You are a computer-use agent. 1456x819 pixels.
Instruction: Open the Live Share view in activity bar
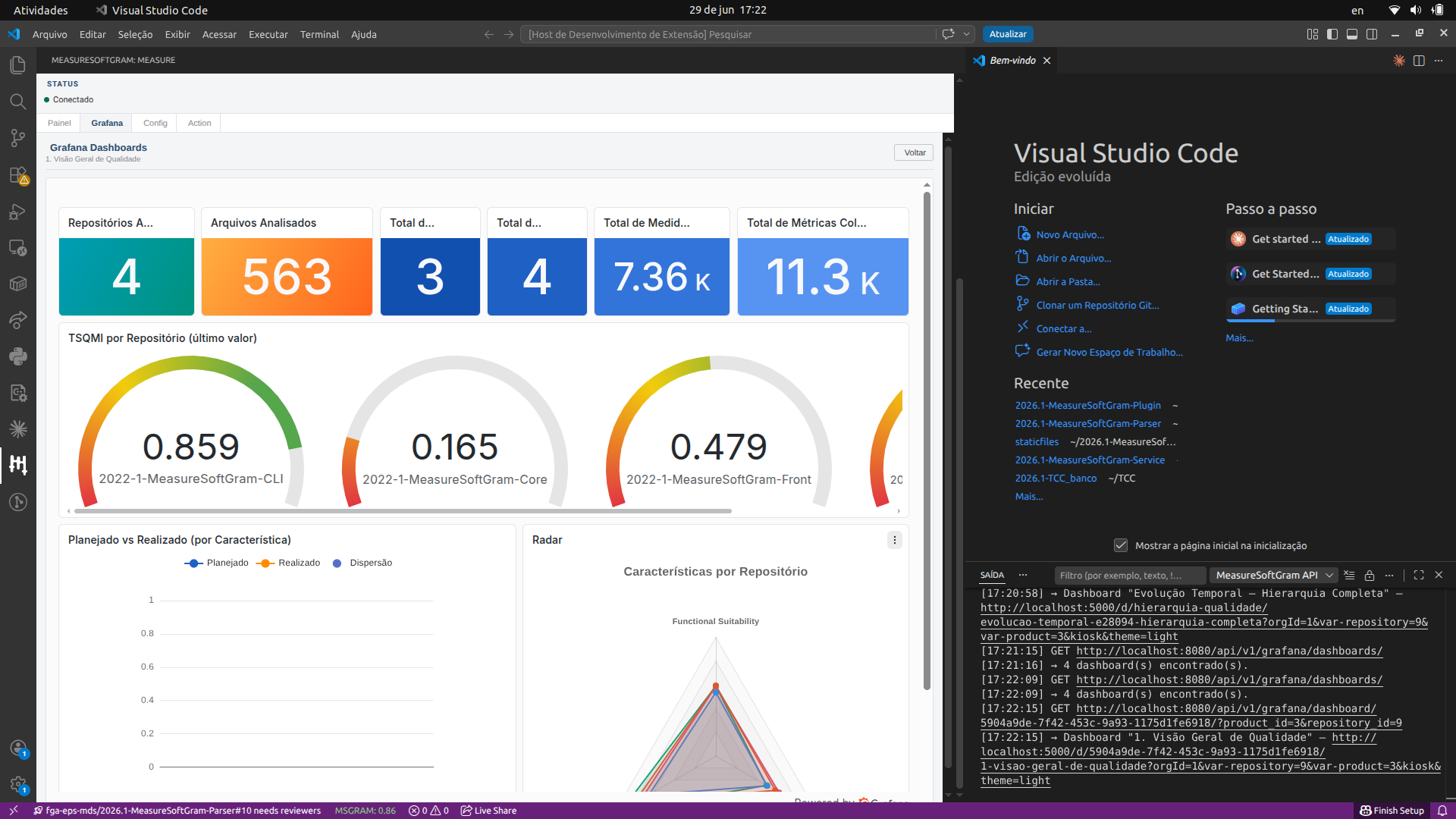18,320
